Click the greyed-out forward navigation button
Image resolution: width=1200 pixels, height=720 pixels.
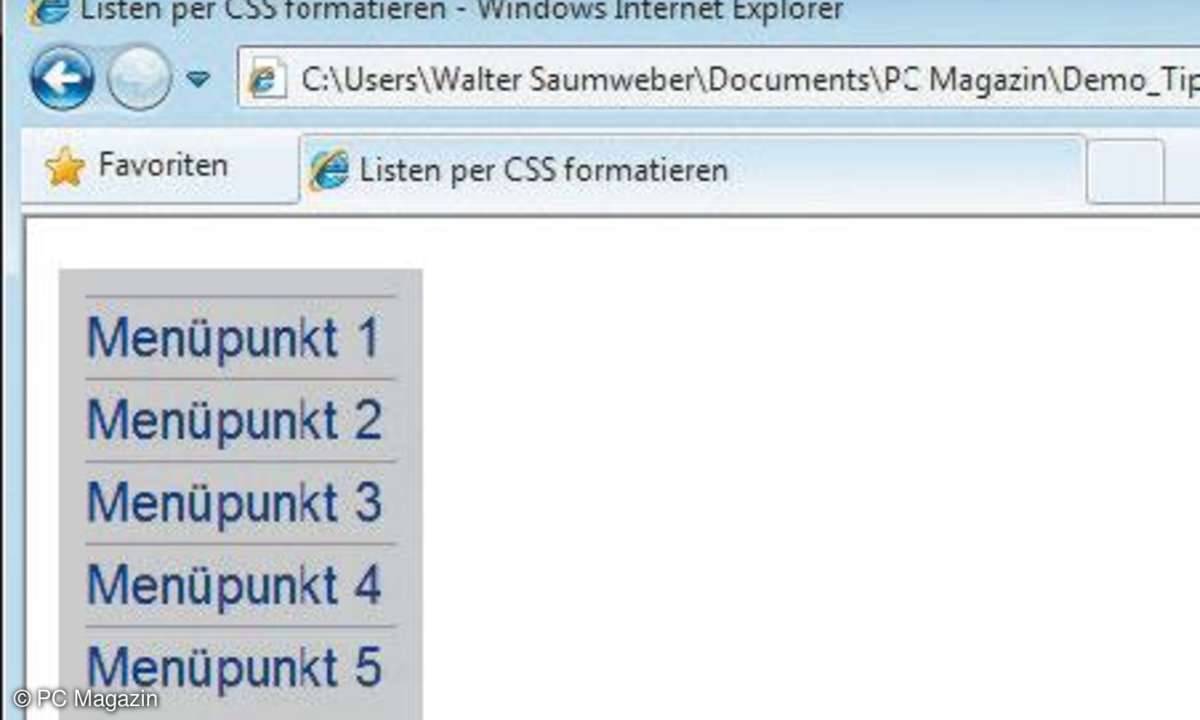(139, 78)
